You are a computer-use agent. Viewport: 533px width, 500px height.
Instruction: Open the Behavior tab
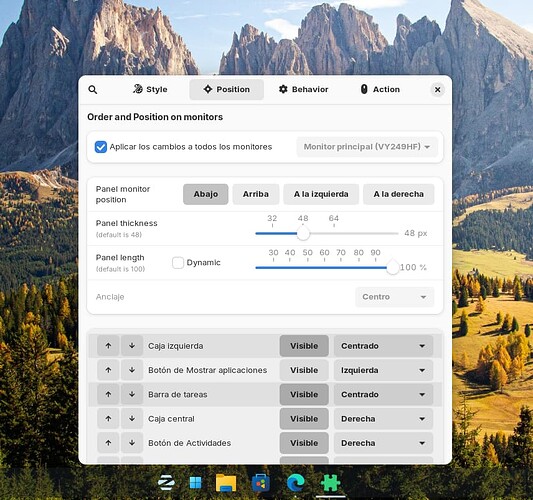[303, 89]
